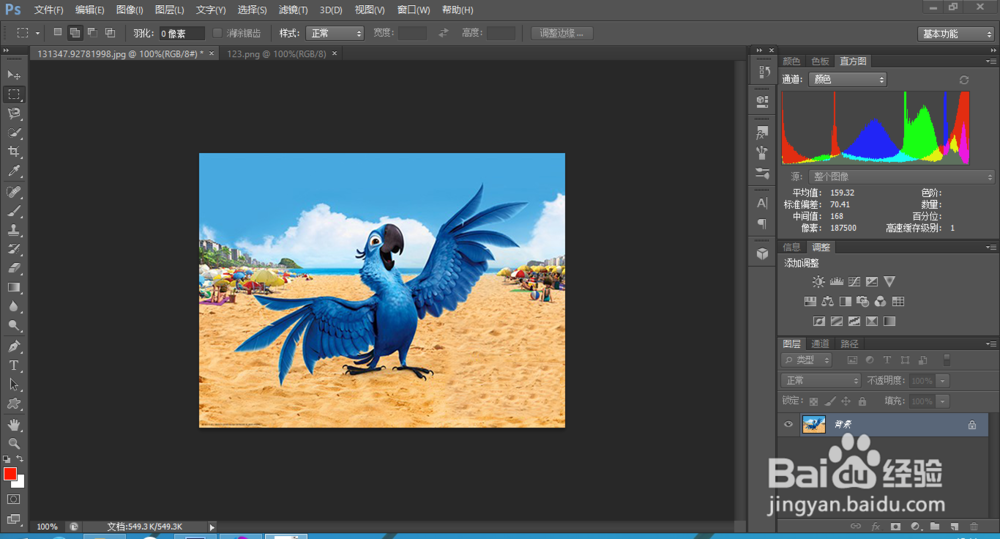Open the 类型 layer filter dropdown
This screenshot has width=1000, height=539.
pyautogui.click(x=807, y=360)
